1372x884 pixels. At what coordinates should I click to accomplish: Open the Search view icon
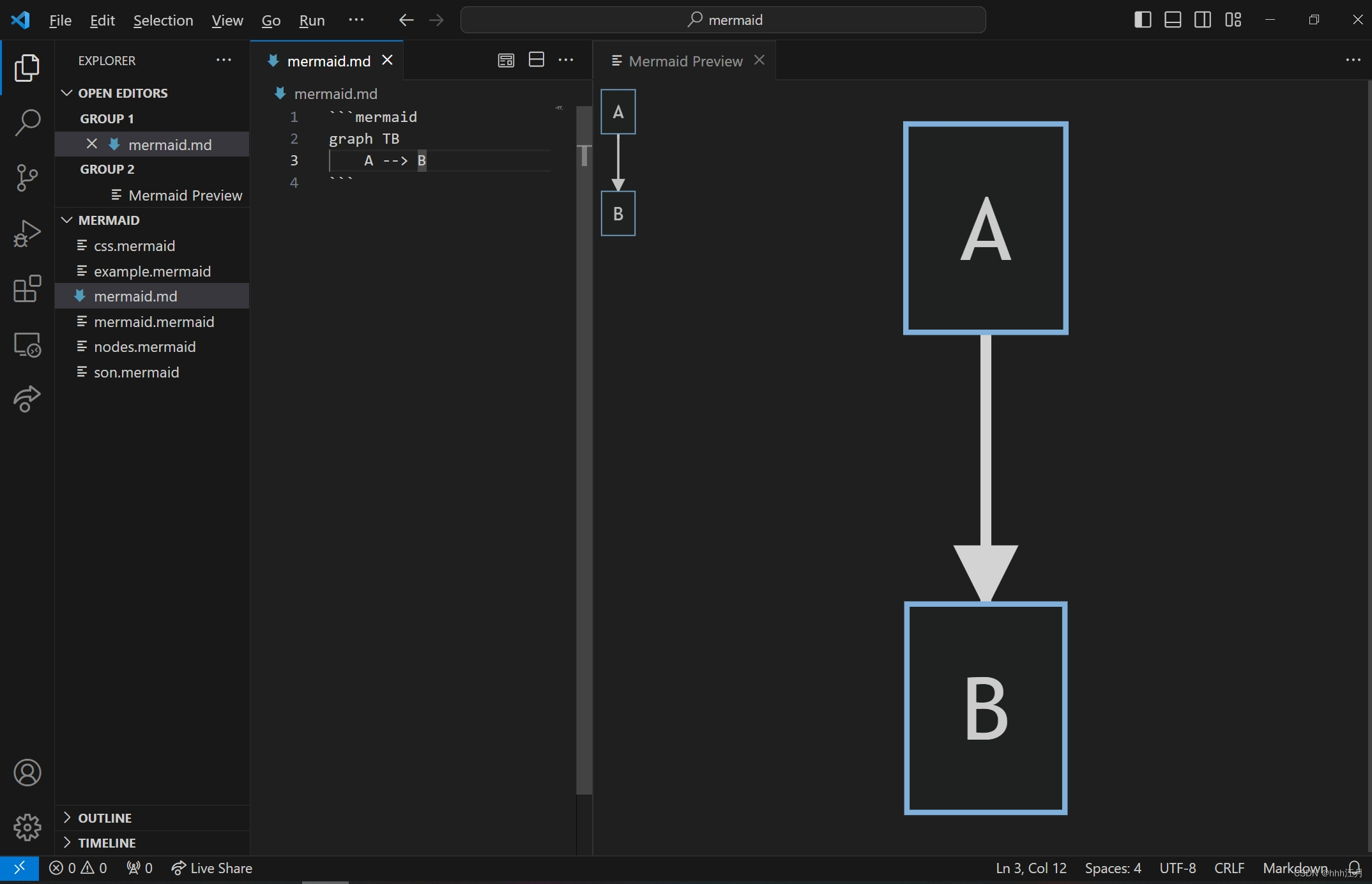[27, 122]
